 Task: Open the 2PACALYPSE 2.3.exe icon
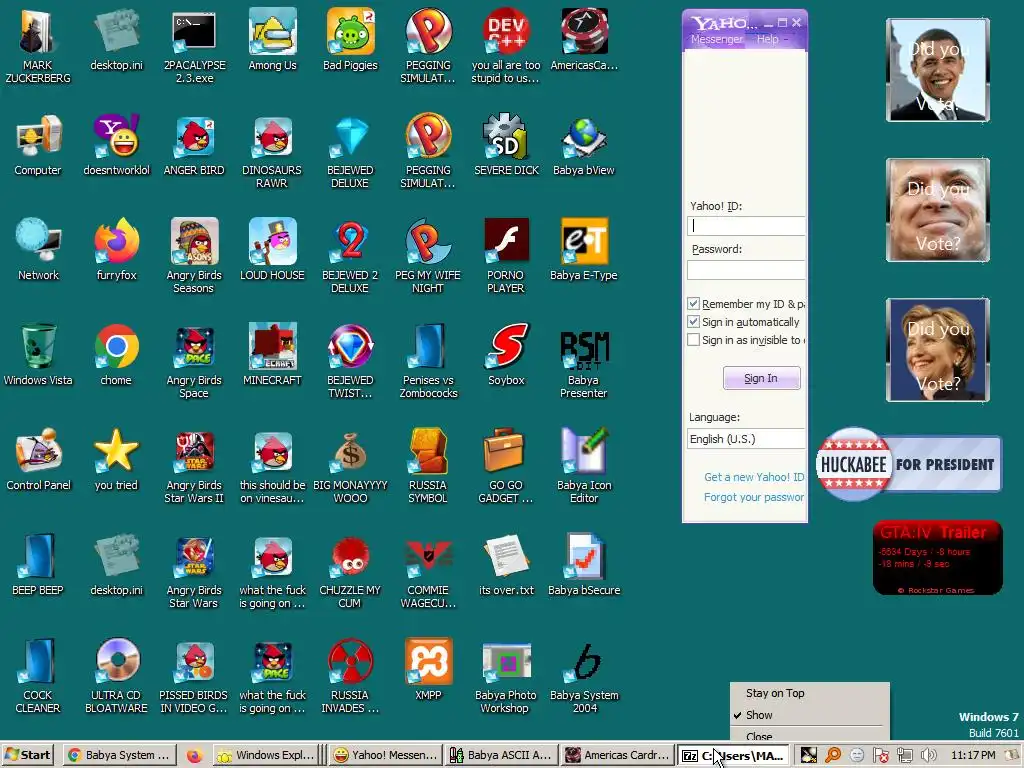click(x=194, y=46)
